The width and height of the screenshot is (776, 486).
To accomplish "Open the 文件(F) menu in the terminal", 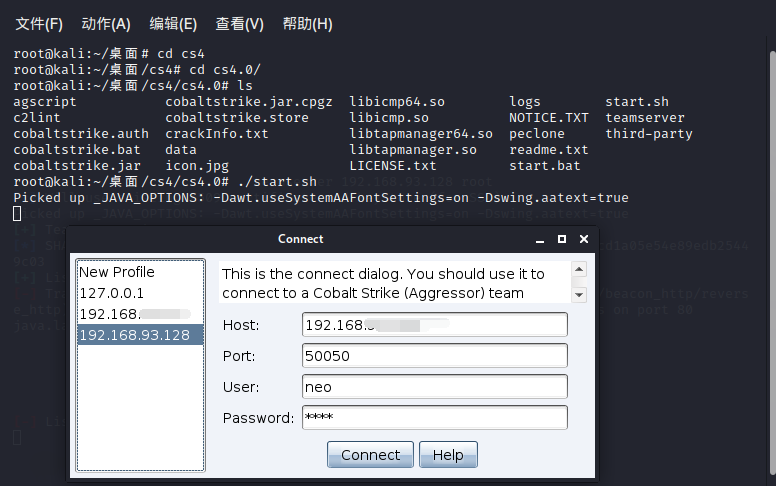I will [x=39, y=24].
